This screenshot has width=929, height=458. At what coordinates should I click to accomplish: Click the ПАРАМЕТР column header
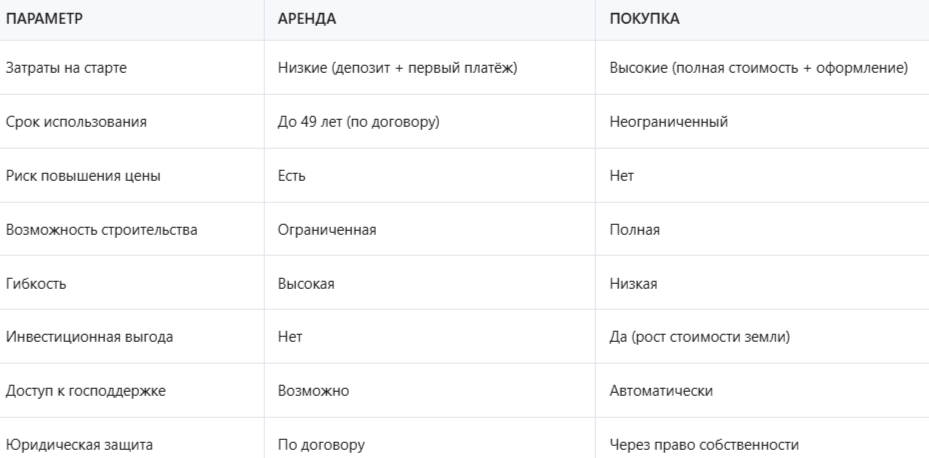[x=44, y=19]
